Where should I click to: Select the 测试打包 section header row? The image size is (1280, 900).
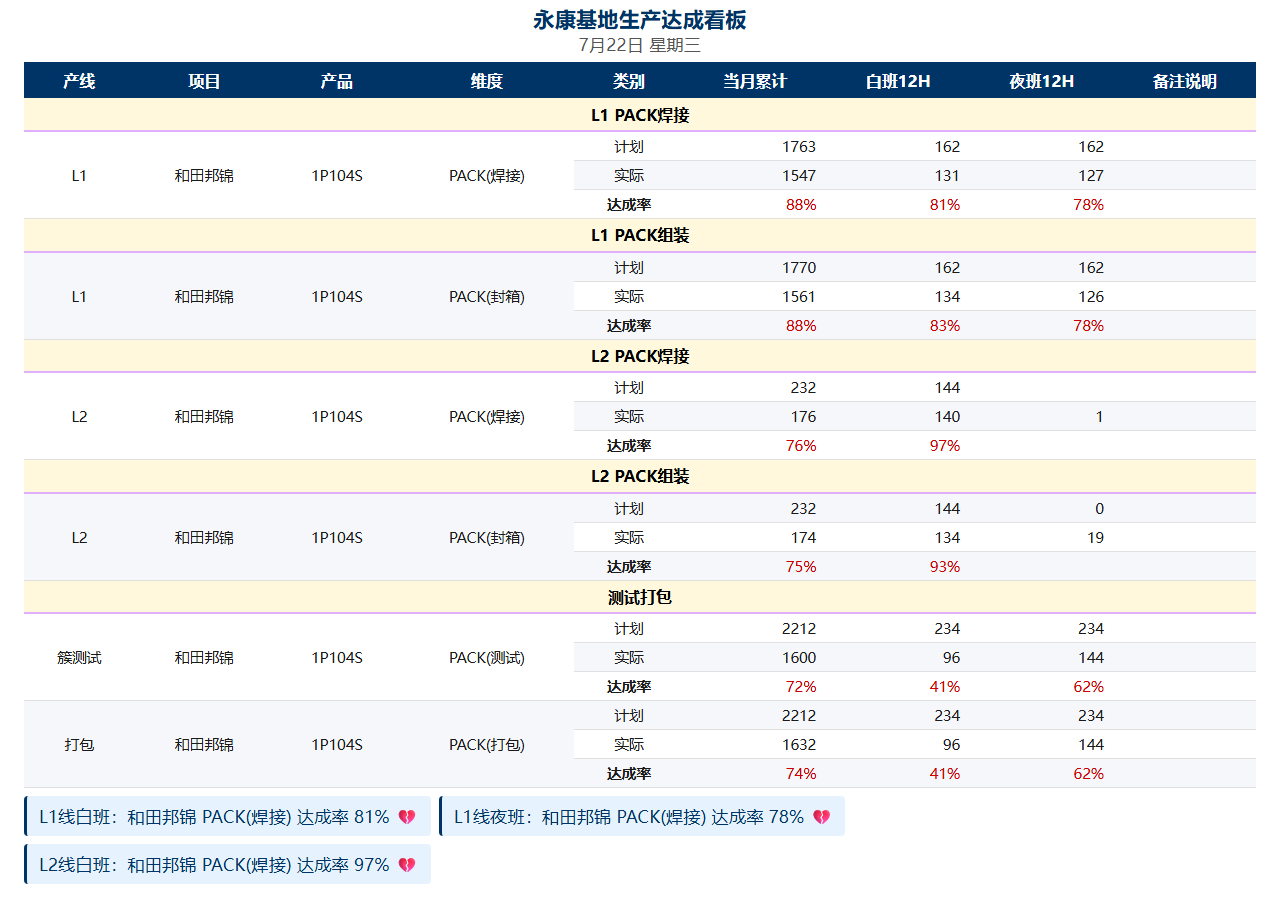point(640,597)
